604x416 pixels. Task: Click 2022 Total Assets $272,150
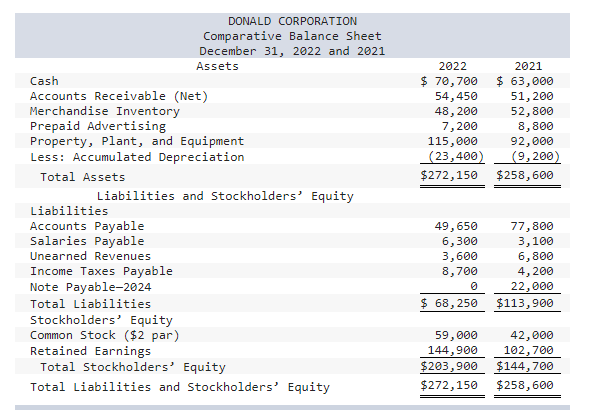coord(449,175)
